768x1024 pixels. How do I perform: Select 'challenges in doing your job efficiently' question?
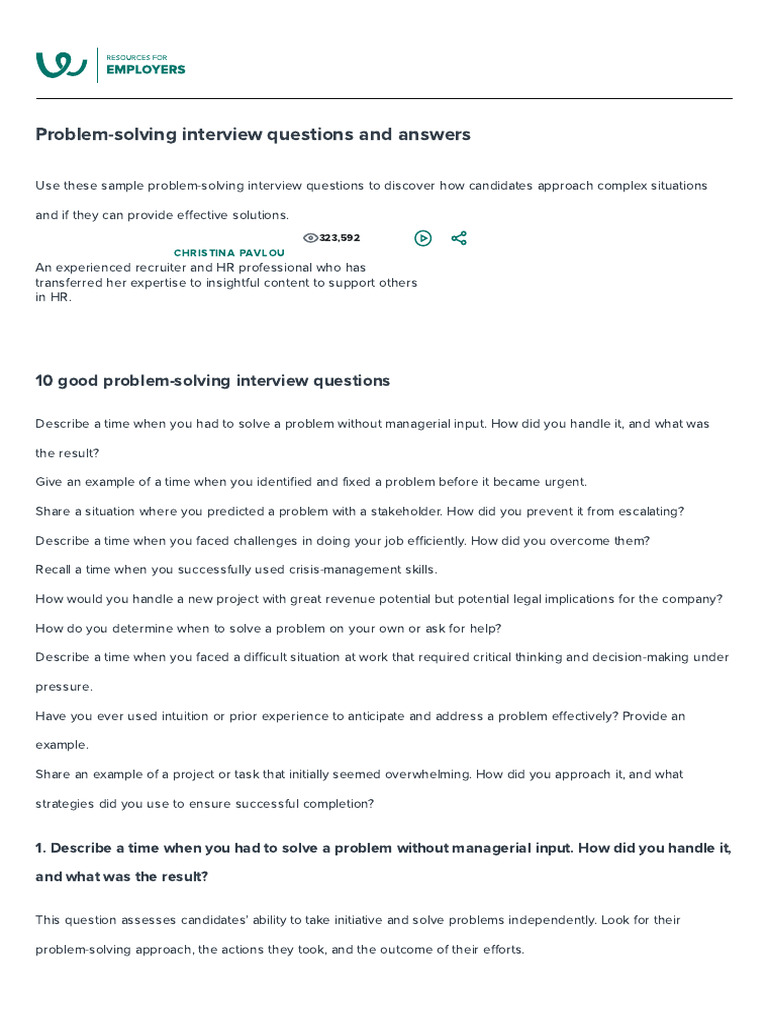pos(343,541)
